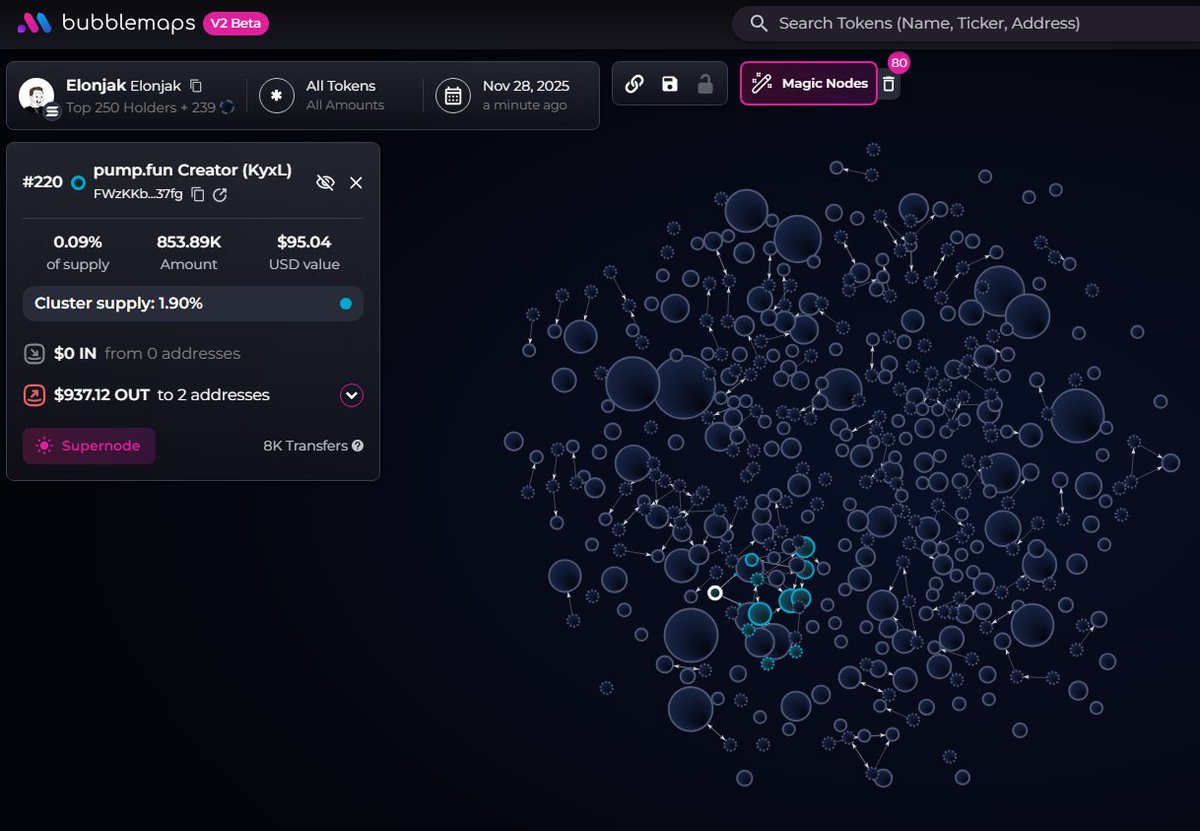Click the V2 Beta badge
This screenshot has width=1200, height=831.
235,23
